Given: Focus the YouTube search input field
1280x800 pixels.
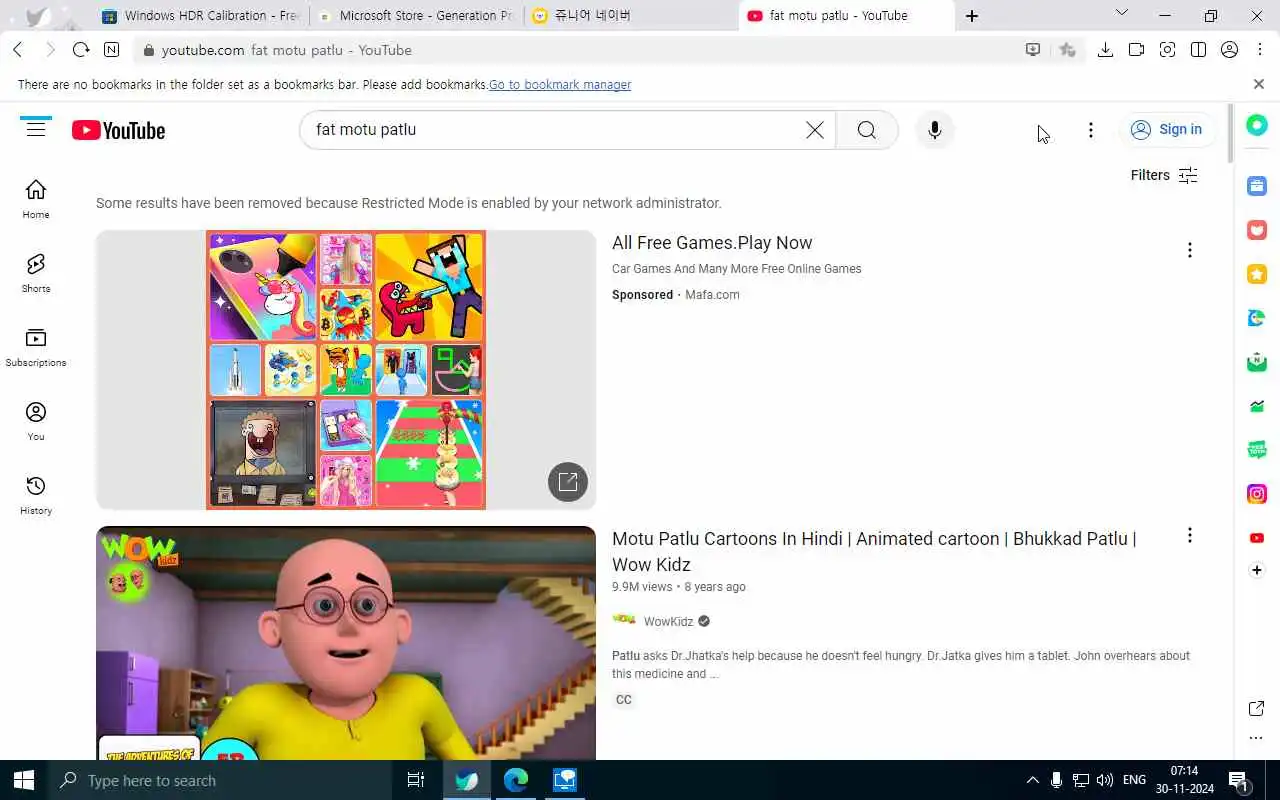Looking at the screenshot, I should click(555, 130).
